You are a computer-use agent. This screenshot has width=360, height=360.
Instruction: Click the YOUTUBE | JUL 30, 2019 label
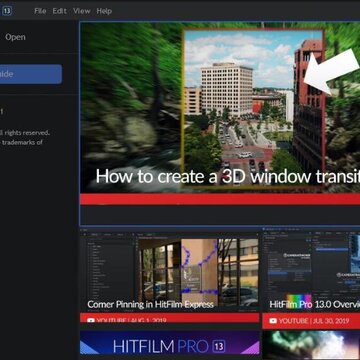[314, 321]
